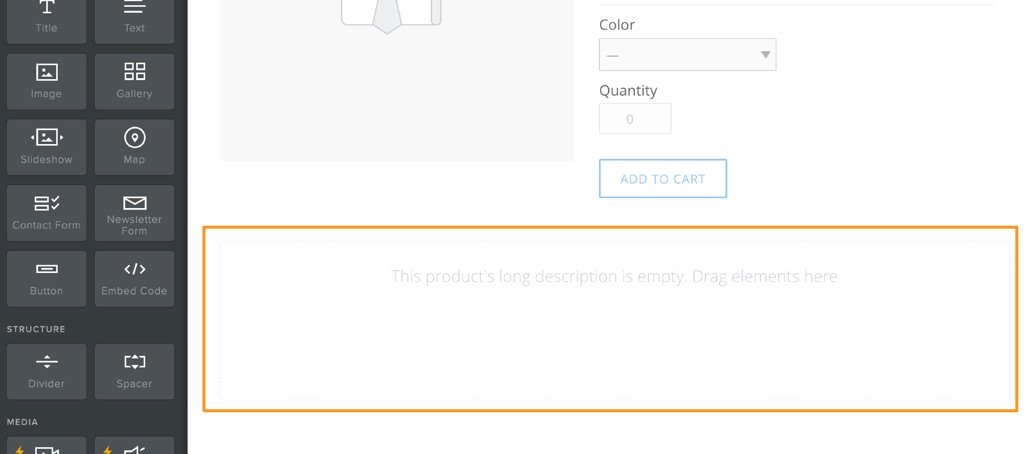Open the Color dropdown

pyautogui.click(x=687, y=54)
